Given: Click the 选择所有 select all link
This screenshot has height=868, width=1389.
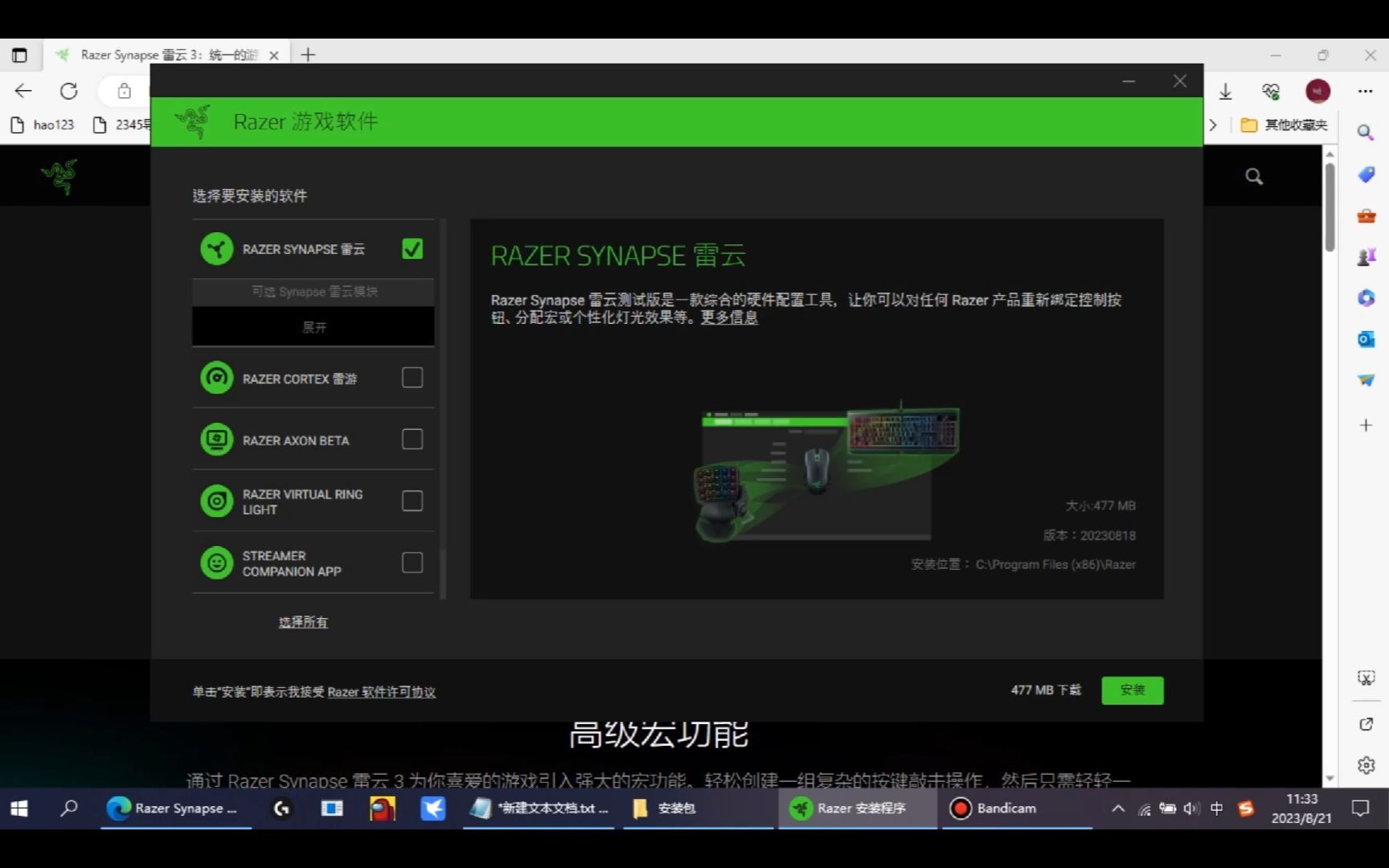Looking at the screenshot, I should [x=303, y=622].
